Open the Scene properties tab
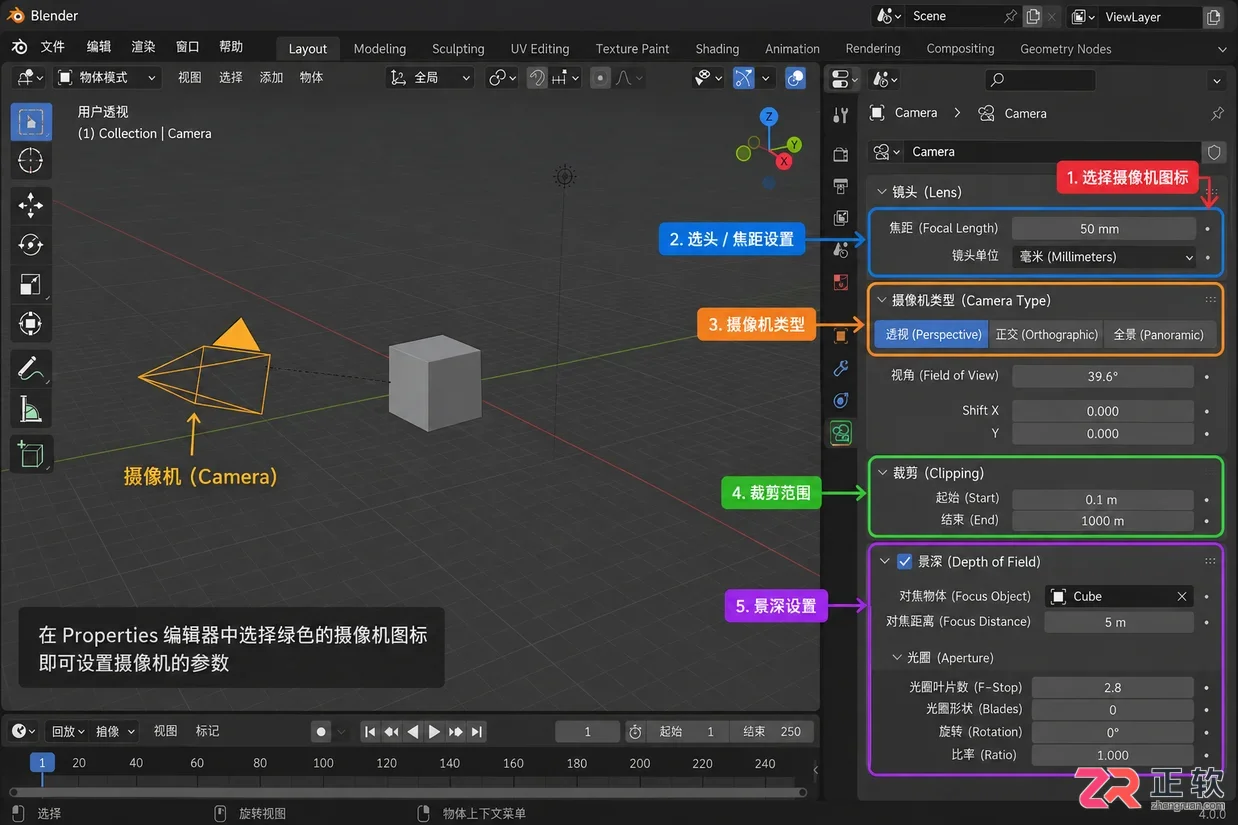The width and height of the screenshot is (1238, 825). [x=841, y=249]
